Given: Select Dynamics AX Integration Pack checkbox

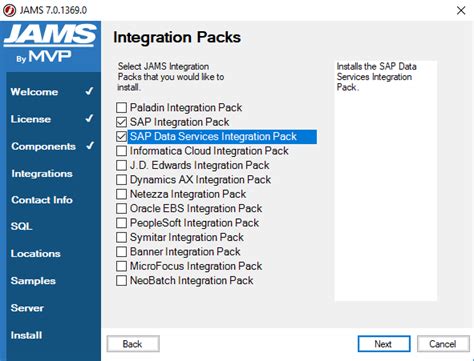Looking at the screenshot, I should point(121,180).
